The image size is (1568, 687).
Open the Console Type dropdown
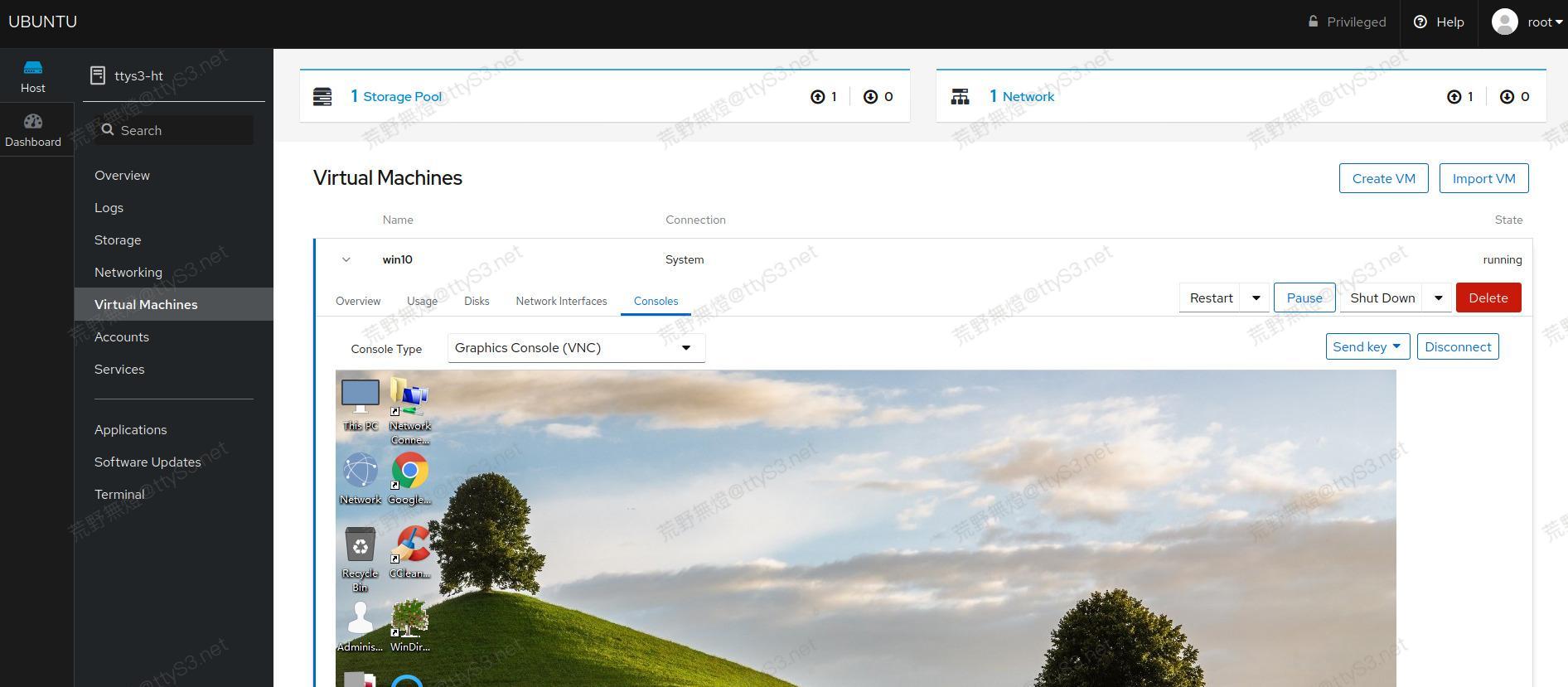click(577, 348)
